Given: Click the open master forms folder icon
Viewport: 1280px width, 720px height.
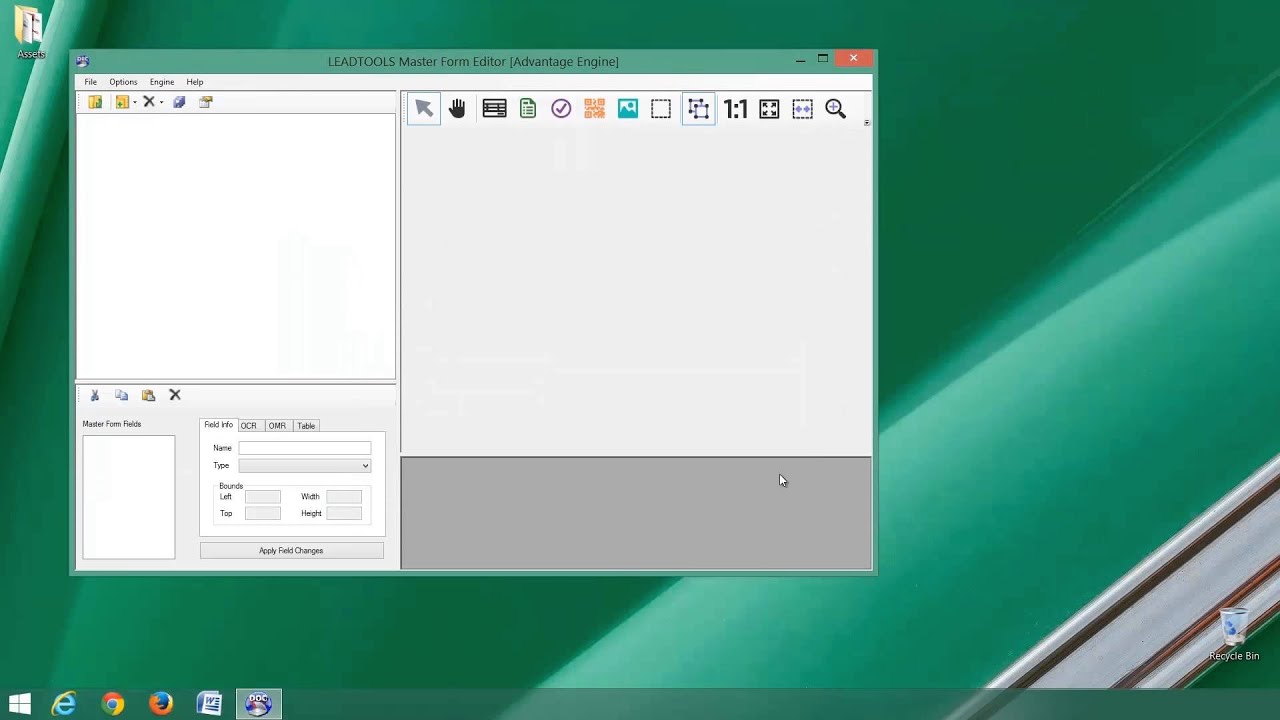Looking at the screenshot, I should tap(95, 102).
